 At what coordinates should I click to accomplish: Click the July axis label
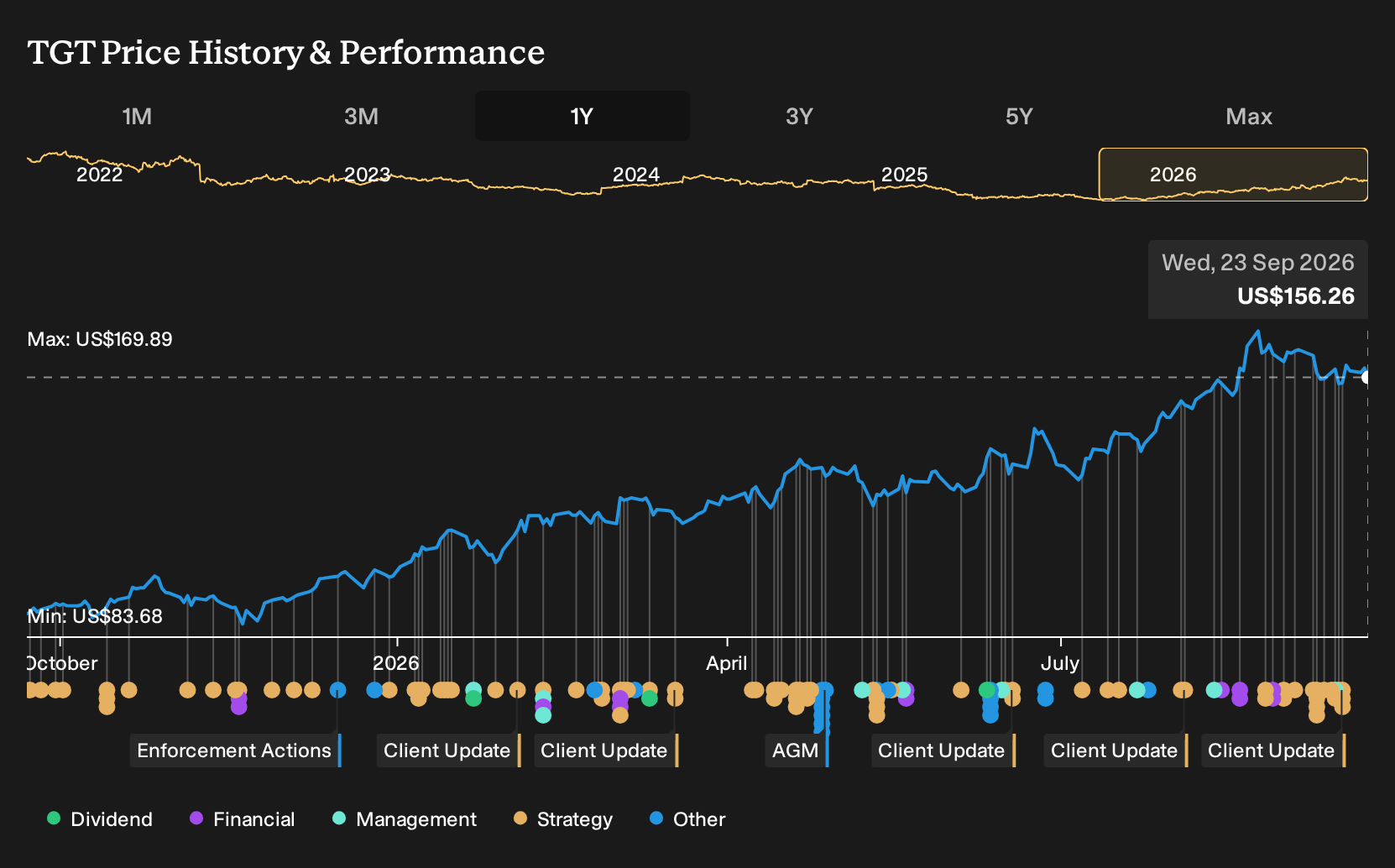point(1060,663)
